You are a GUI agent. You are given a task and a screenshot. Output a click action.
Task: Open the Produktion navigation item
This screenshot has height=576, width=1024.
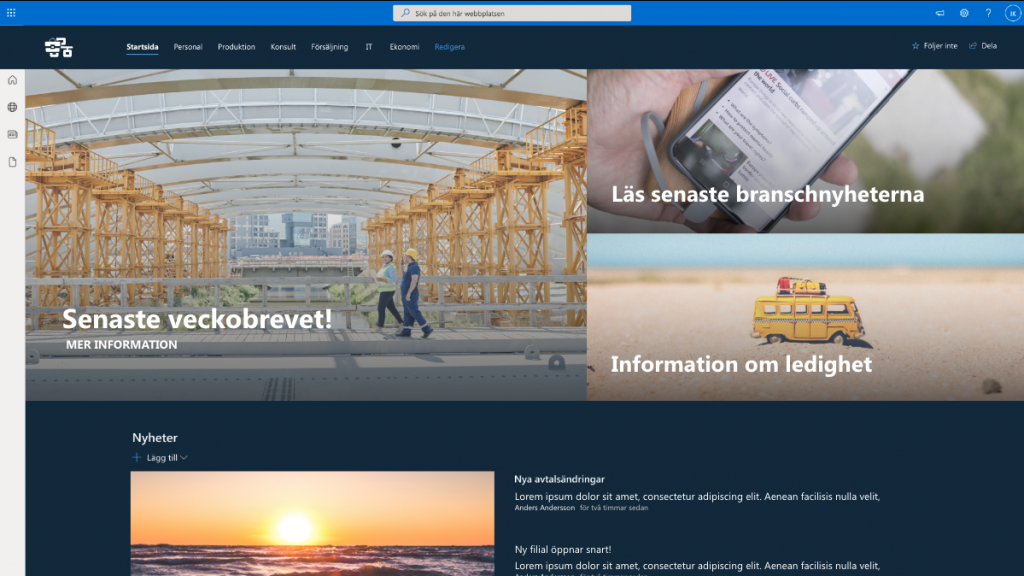point(236,47)
